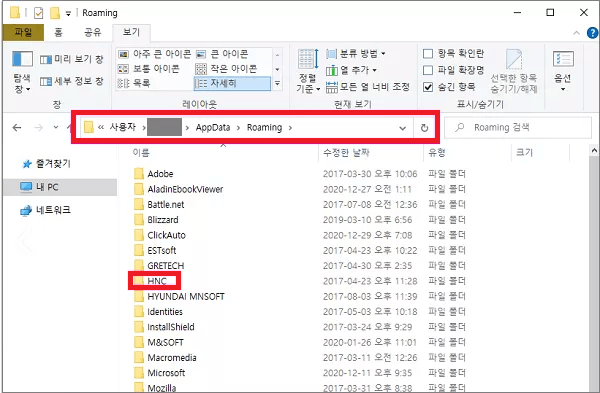Select 아주 큰 아이콘 layout
This screenshot has width=600, height=393.
click(x=154, y=54)
